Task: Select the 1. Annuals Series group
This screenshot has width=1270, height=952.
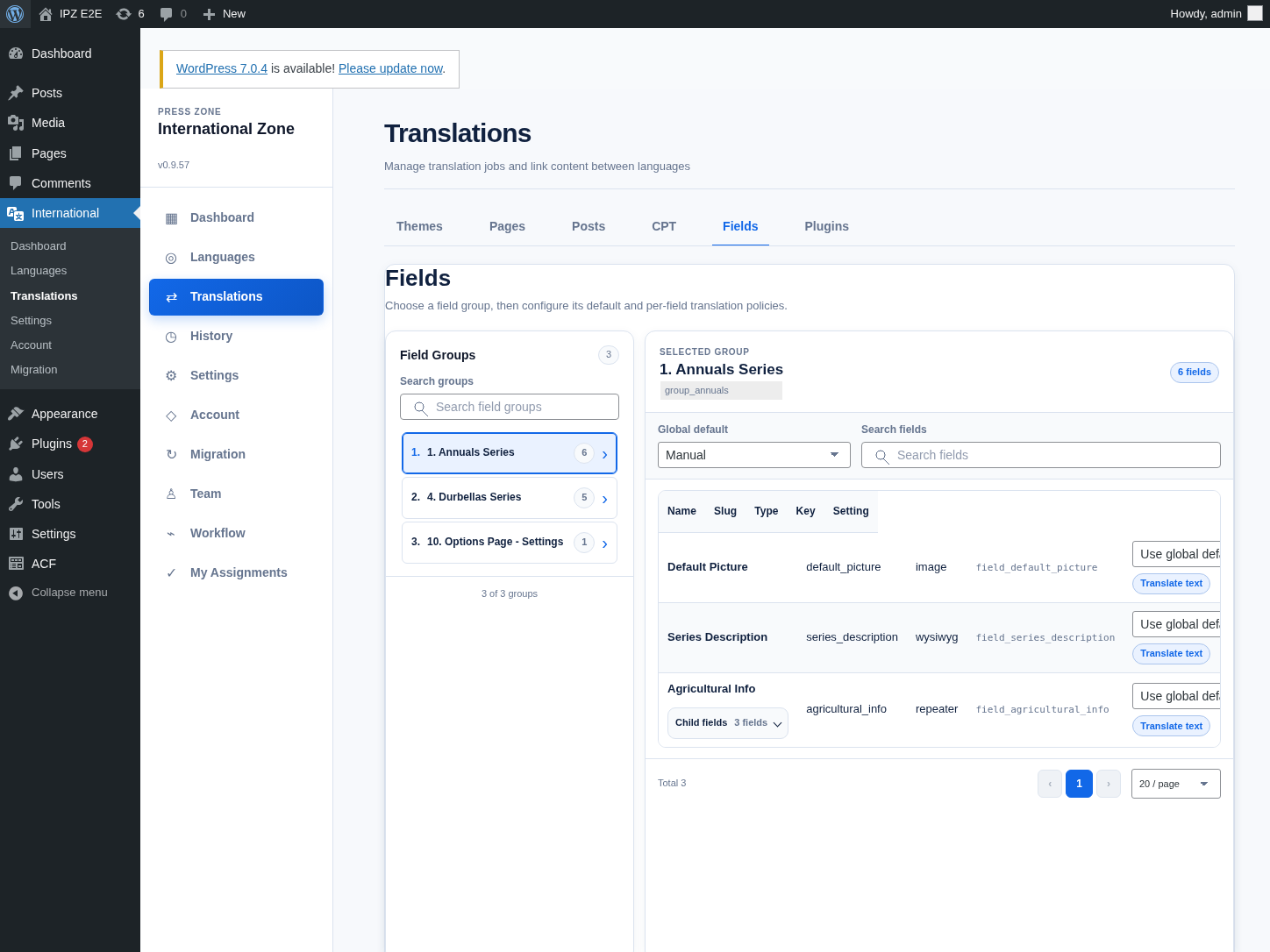Action: 510,453
